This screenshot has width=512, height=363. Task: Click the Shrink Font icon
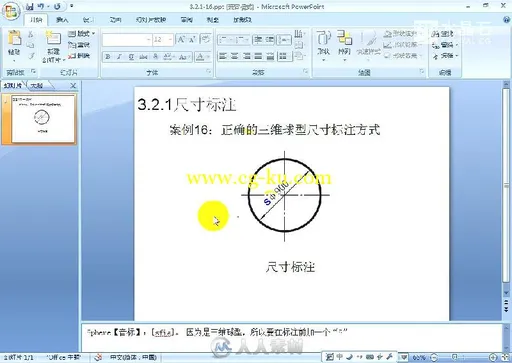point(192,40)
